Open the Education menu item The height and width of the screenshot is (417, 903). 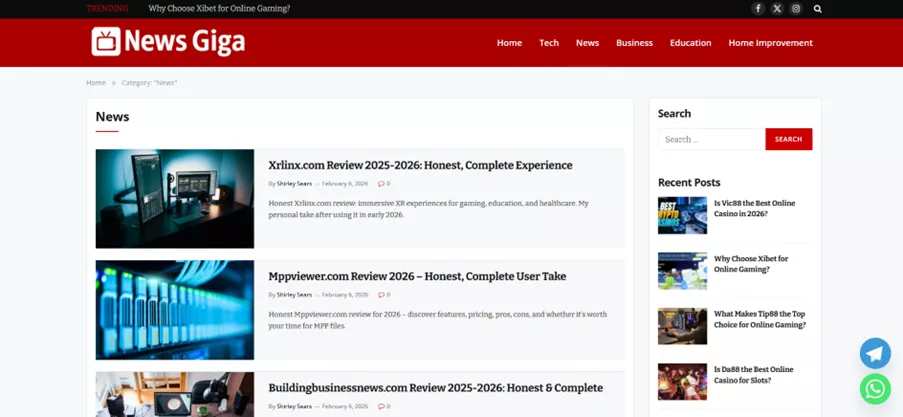pyautogui.click(x=690, y=43)
